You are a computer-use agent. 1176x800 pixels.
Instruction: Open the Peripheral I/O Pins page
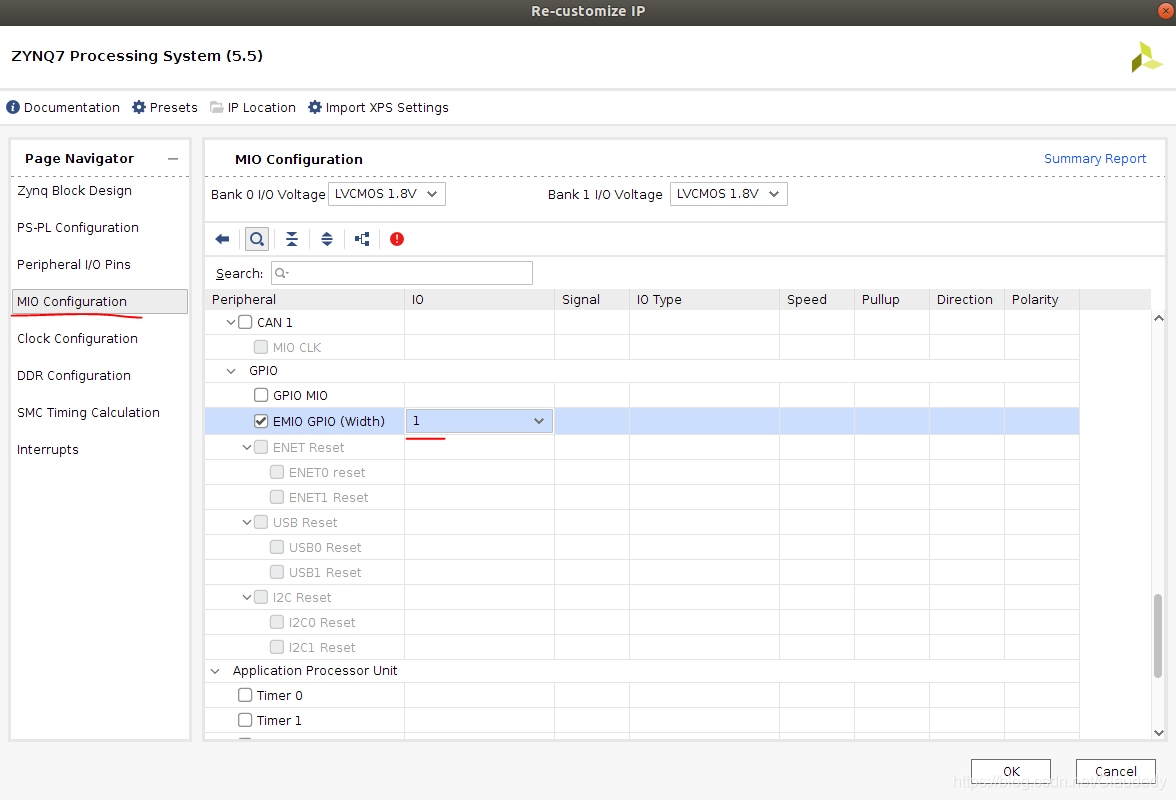(74, 264)
